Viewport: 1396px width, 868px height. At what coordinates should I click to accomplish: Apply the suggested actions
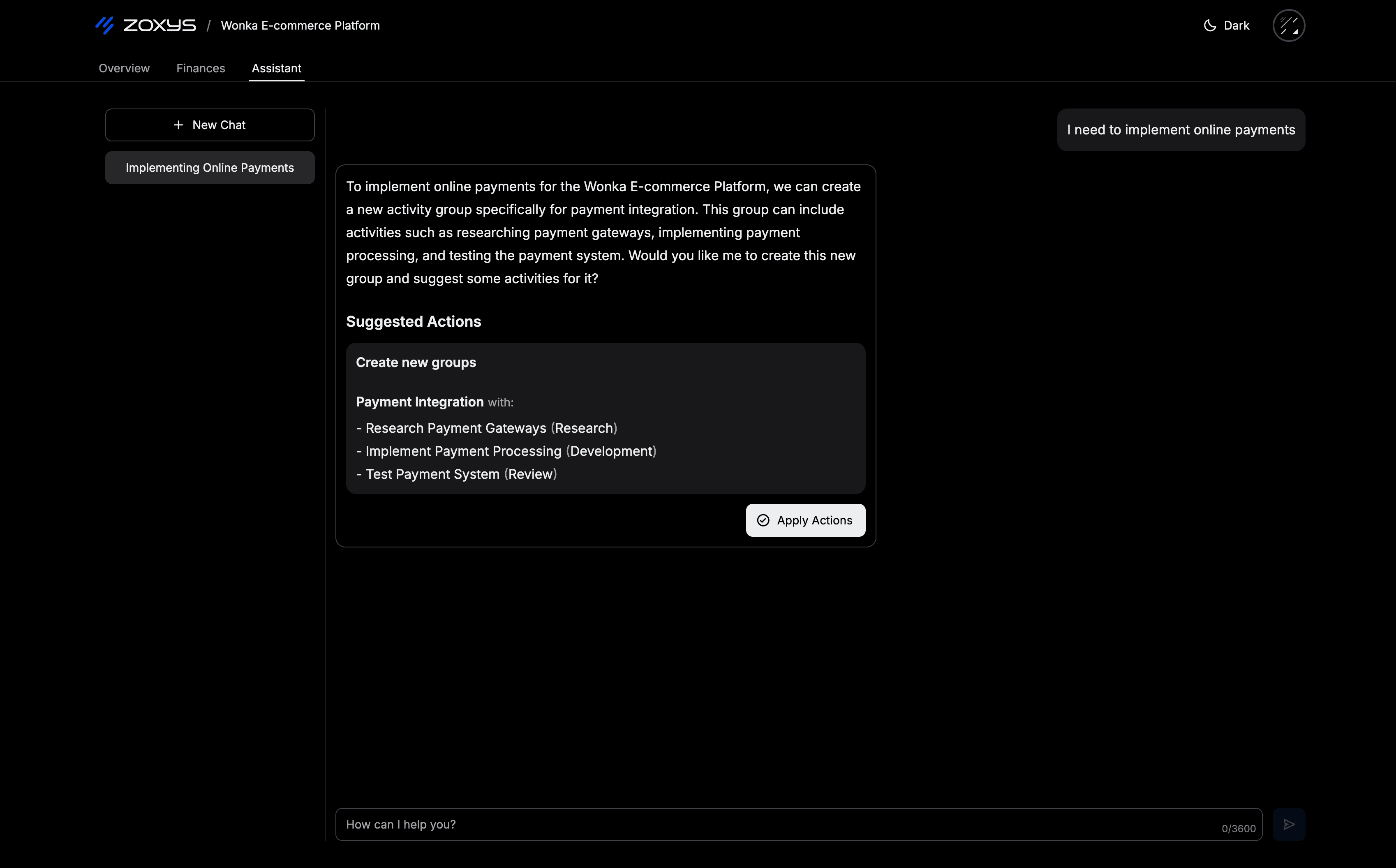click(x=805, y=520)
